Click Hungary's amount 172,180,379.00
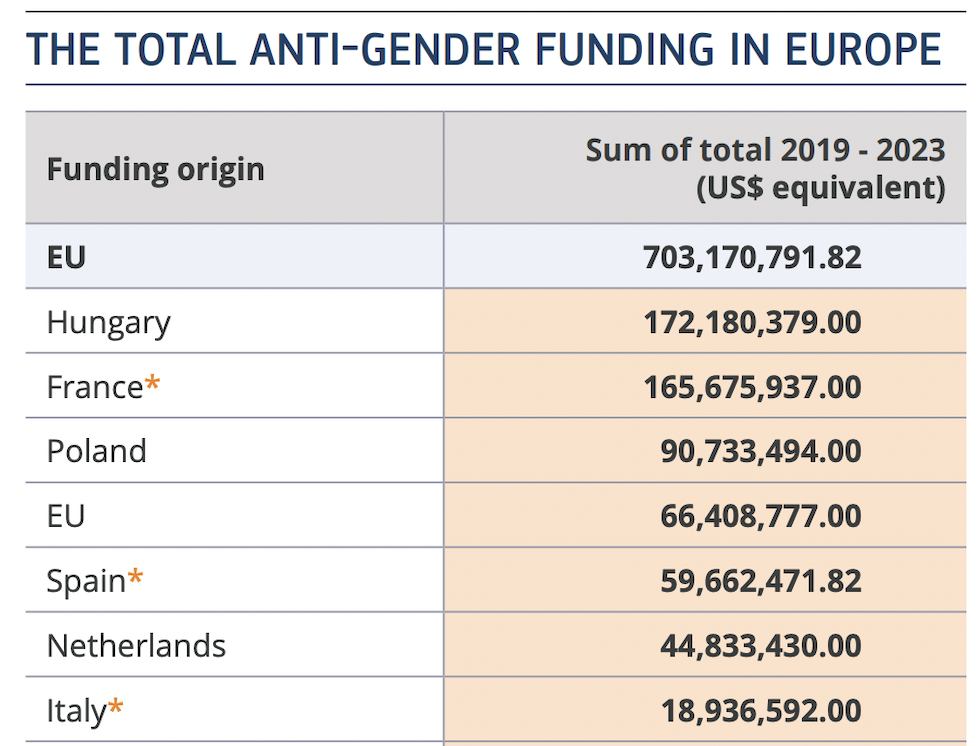The image size is (980, 746). pos(752,322)
